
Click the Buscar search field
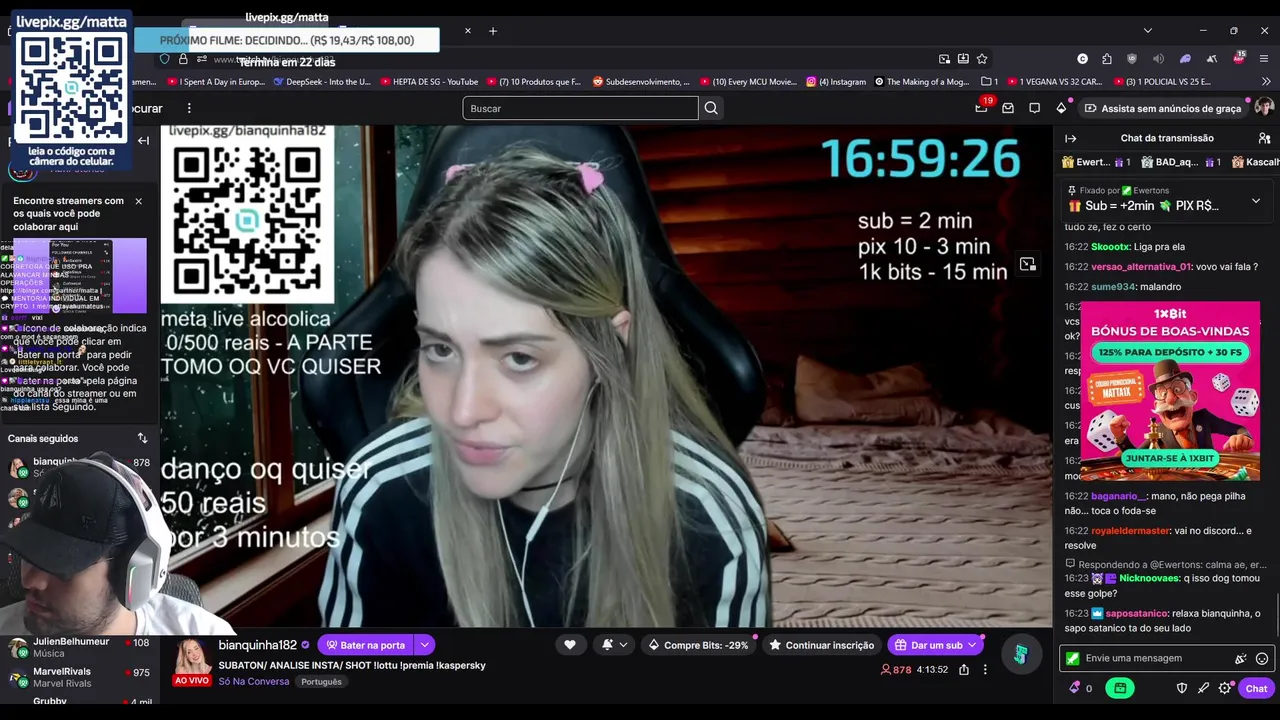tap(580, 108)
